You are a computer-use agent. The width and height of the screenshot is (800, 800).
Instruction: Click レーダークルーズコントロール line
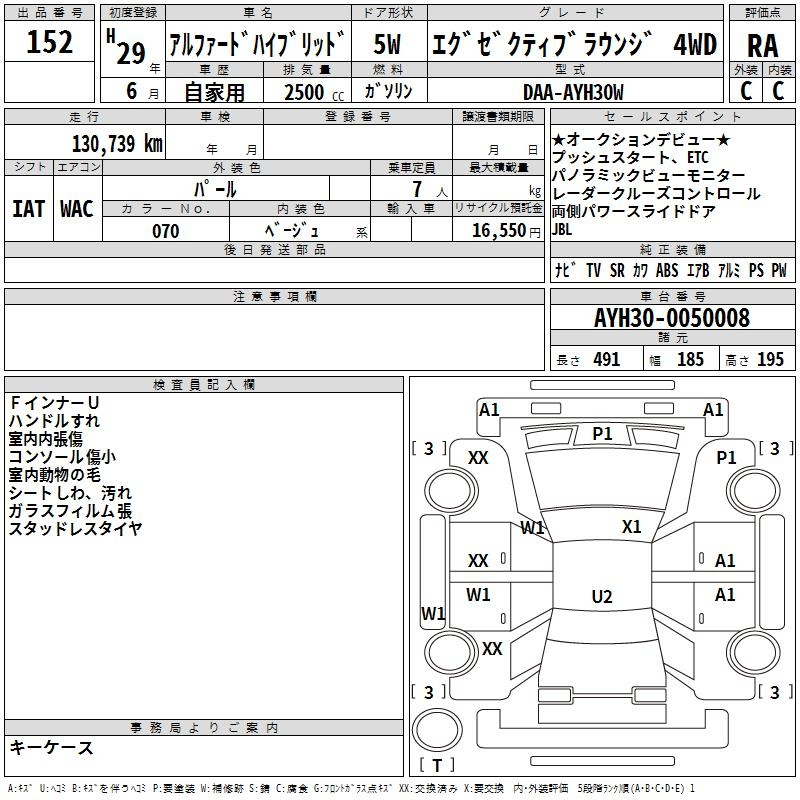(656, 193)
